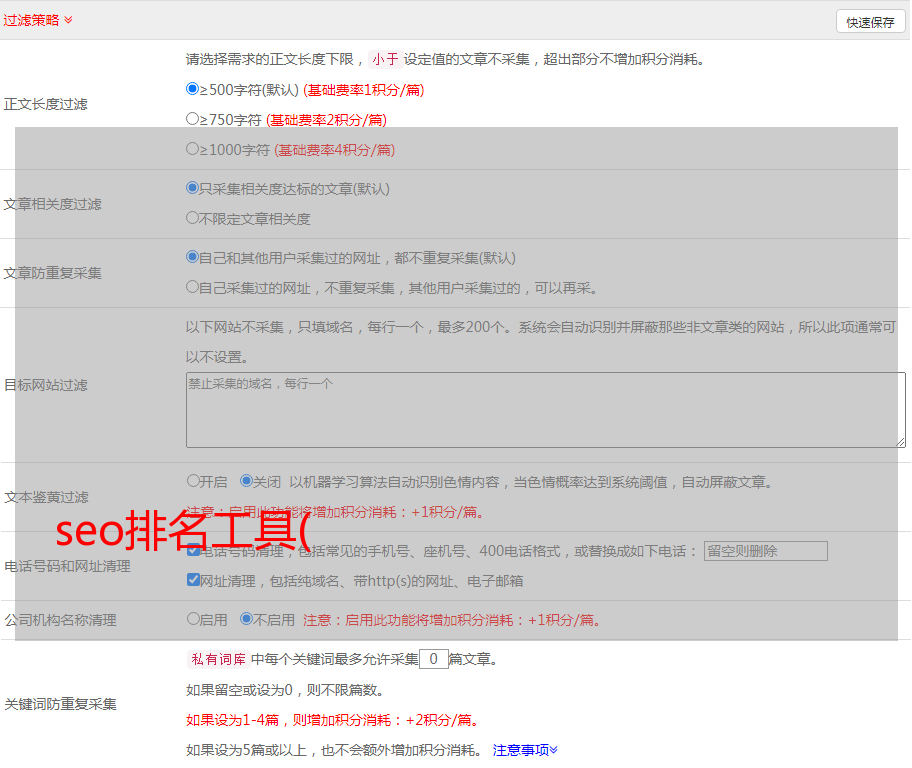Click the 正文长度过滤 label
The width and height of the screenshot is (912, 768).
coord(45,104)
